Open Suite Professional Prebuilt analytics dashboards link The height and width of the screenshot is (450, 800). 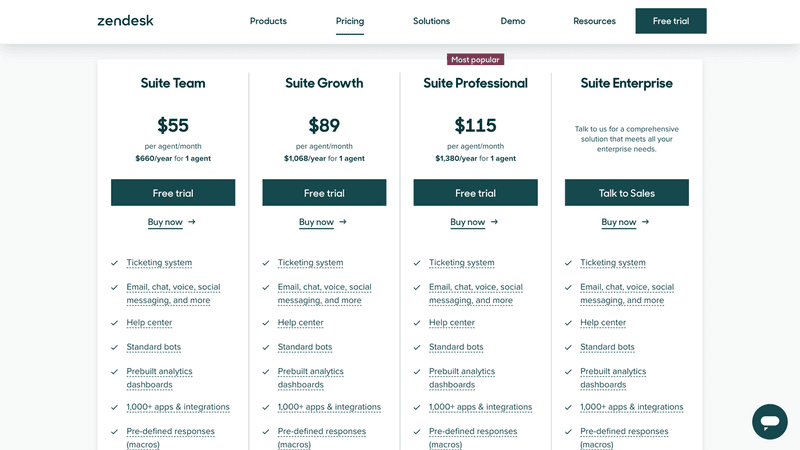[461, 378]
